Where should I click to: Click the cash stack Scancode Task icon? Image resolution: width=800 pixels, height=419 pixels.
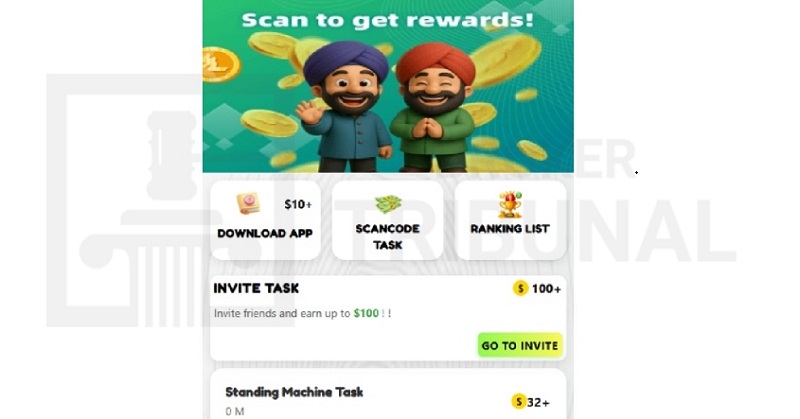pos(388,204)
